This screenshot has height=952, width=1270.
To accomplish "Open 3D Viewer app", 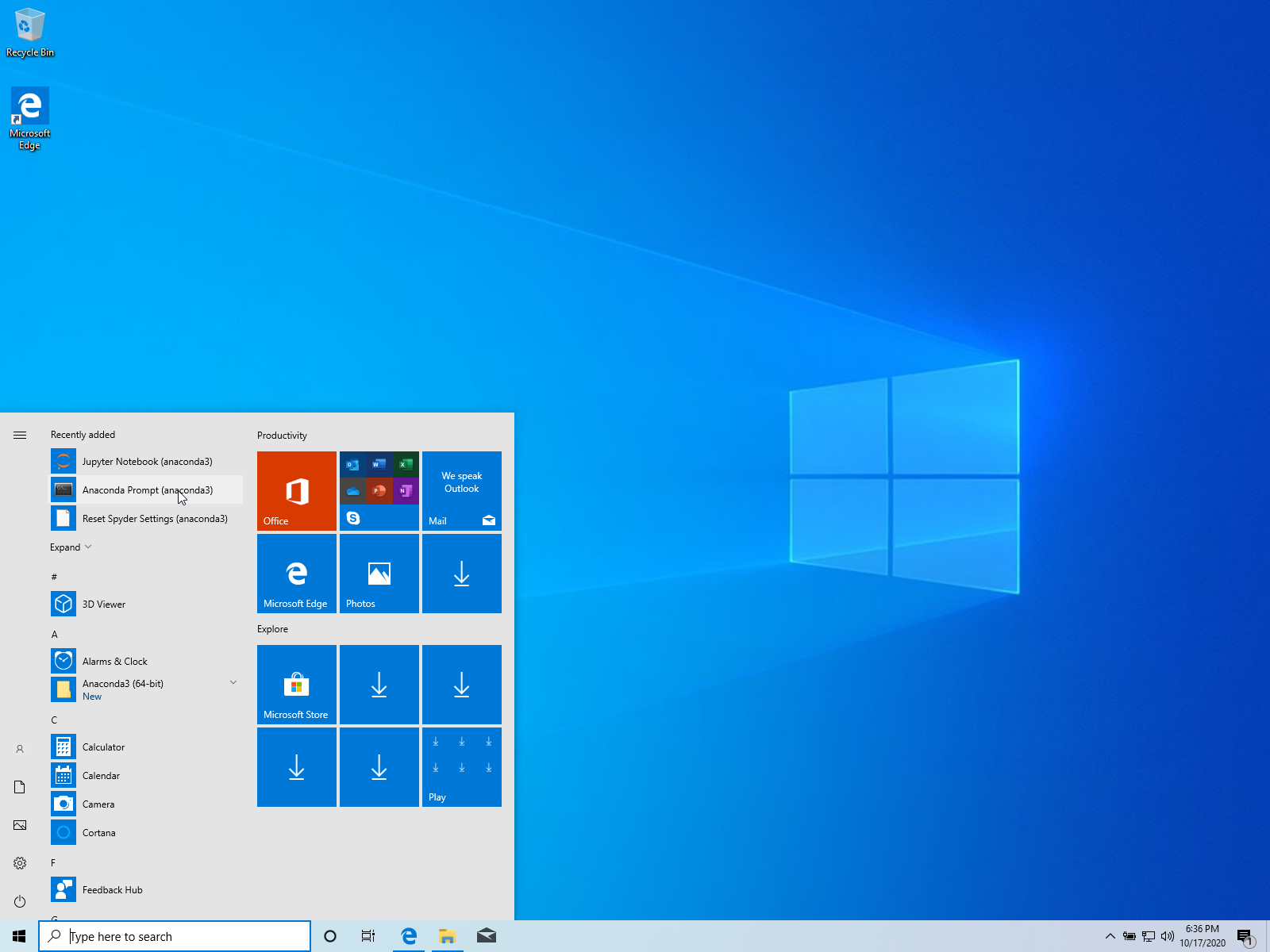I will pos(146,605).
